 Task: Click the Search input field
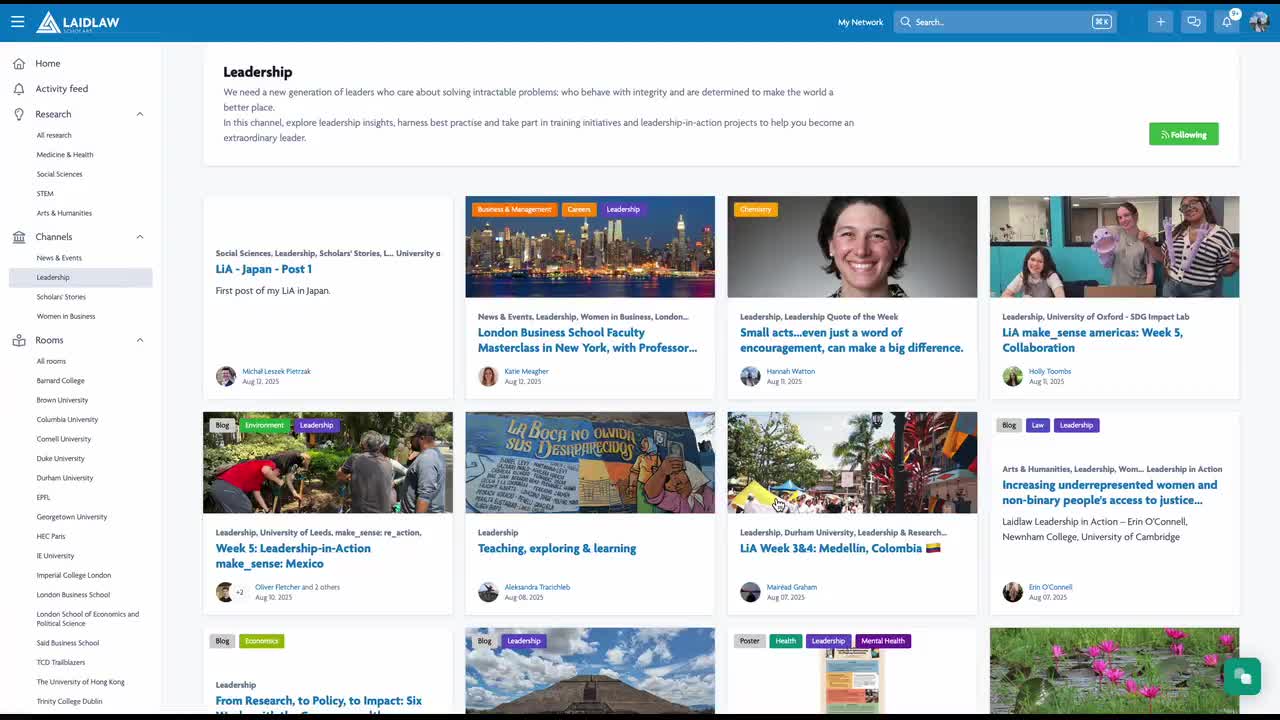pos(1000,22)
